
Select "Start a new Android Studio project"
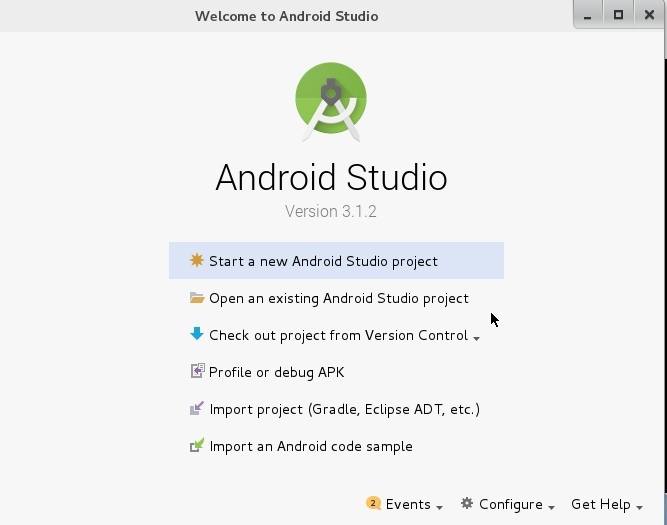coord(323,261)
